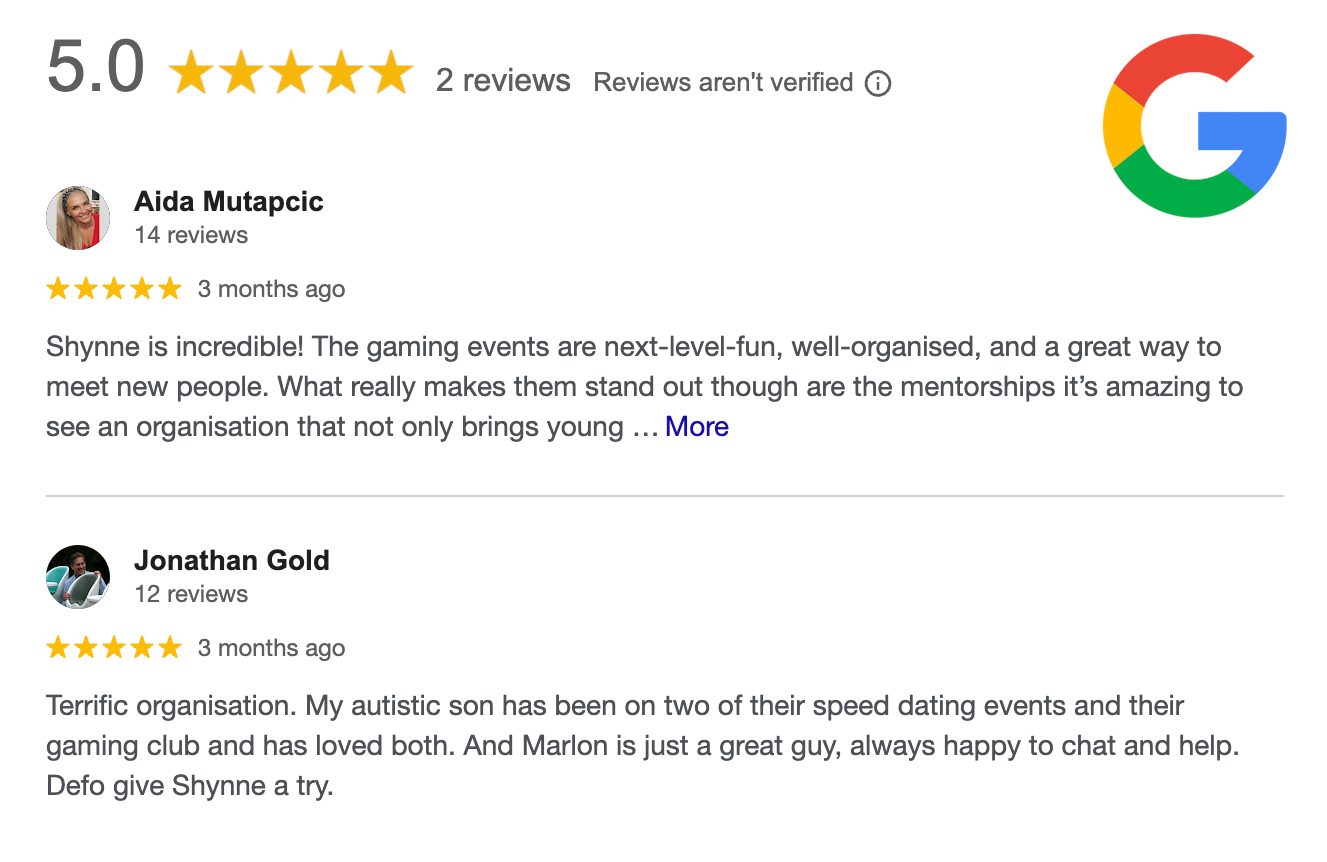1327x862 pixels.
Task: Click the large 5.0 rating score
Action: pos(96,69)
